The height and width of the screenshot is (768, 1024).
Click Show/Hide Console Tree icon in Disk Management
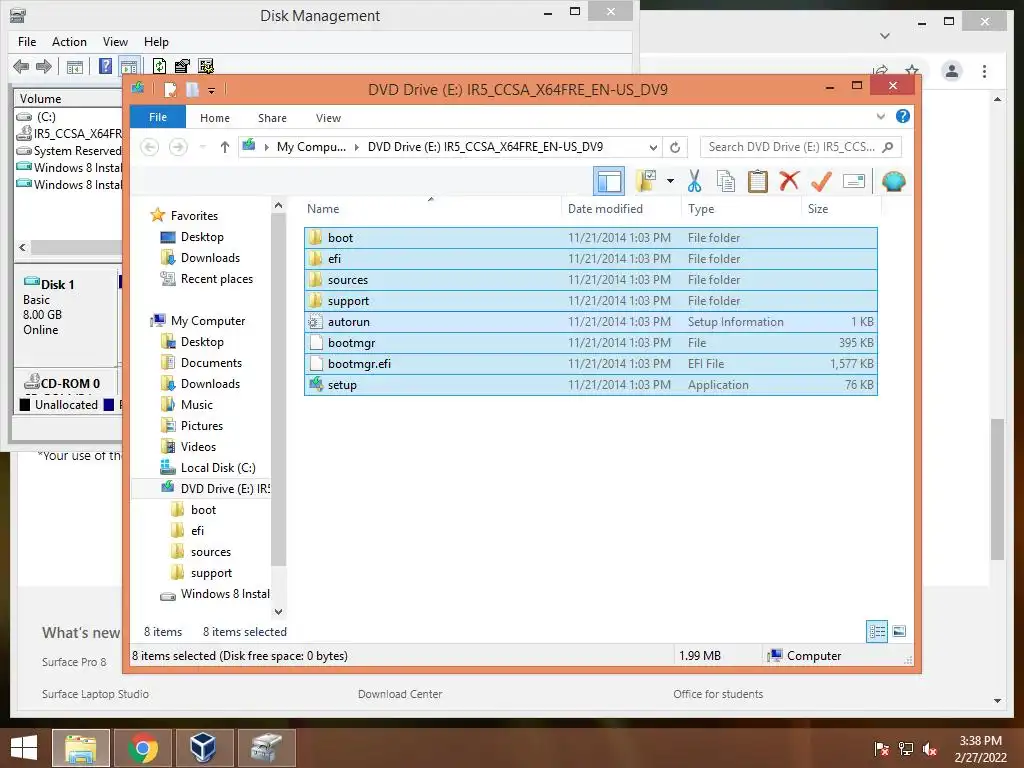(x=74, y=67)
